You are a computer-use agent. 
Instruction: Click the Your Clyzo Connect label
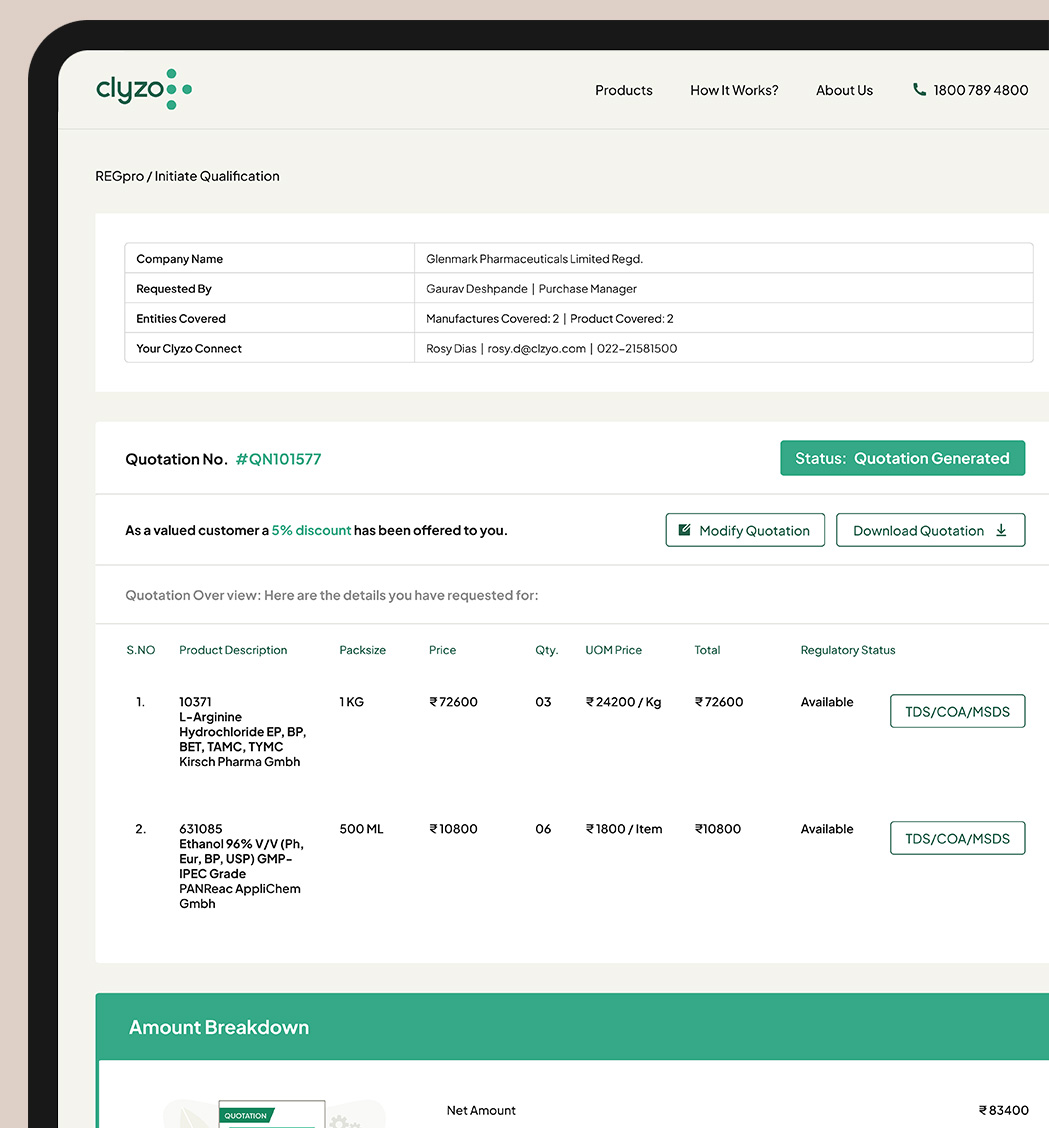tap(189, 348)
